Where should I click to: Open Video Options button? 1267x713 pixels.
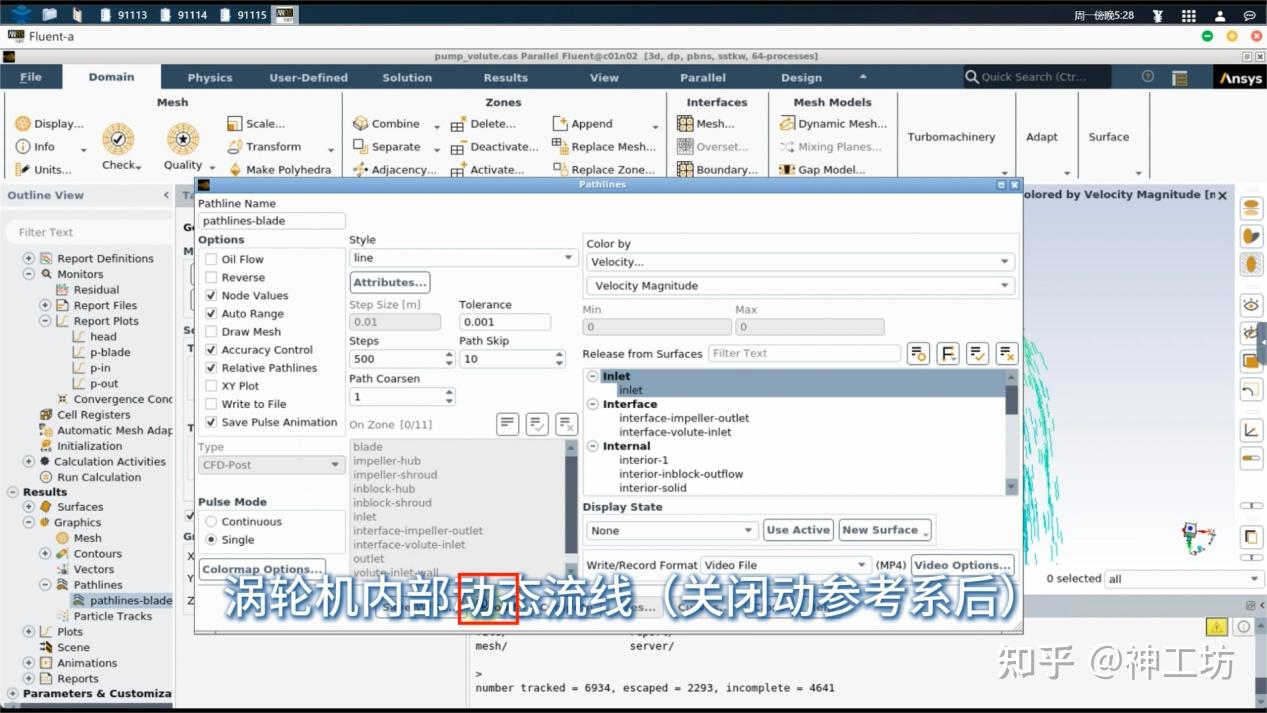pyautogui.click(x=962, y=565)
